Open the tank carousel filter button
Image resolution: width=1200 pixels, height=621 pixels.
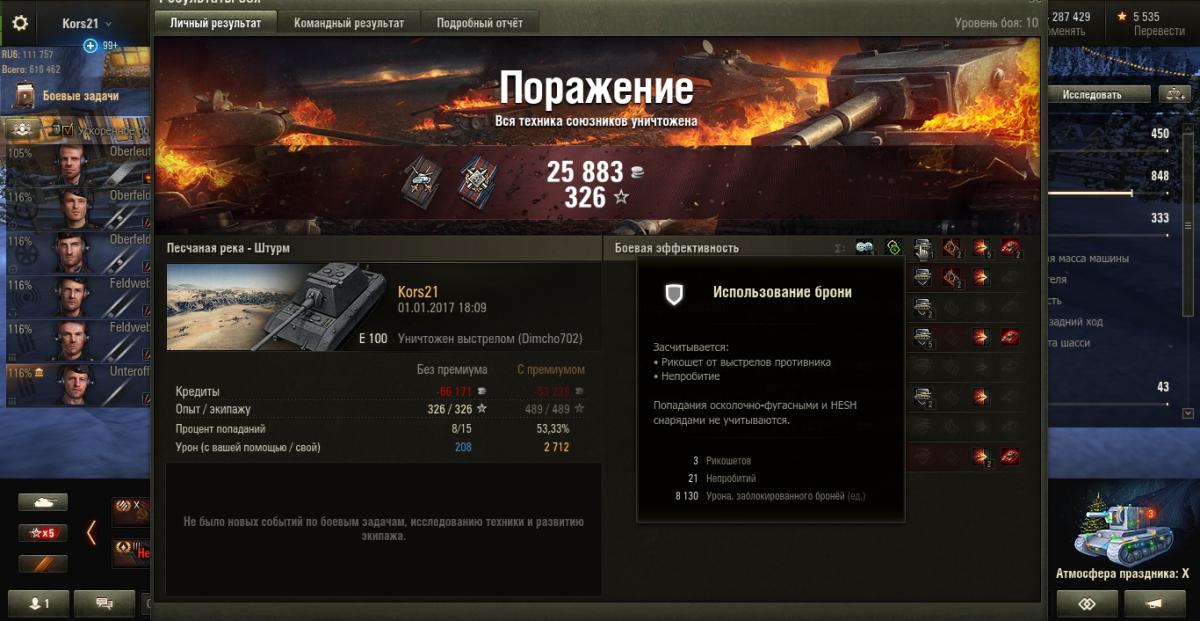(43, 502)
